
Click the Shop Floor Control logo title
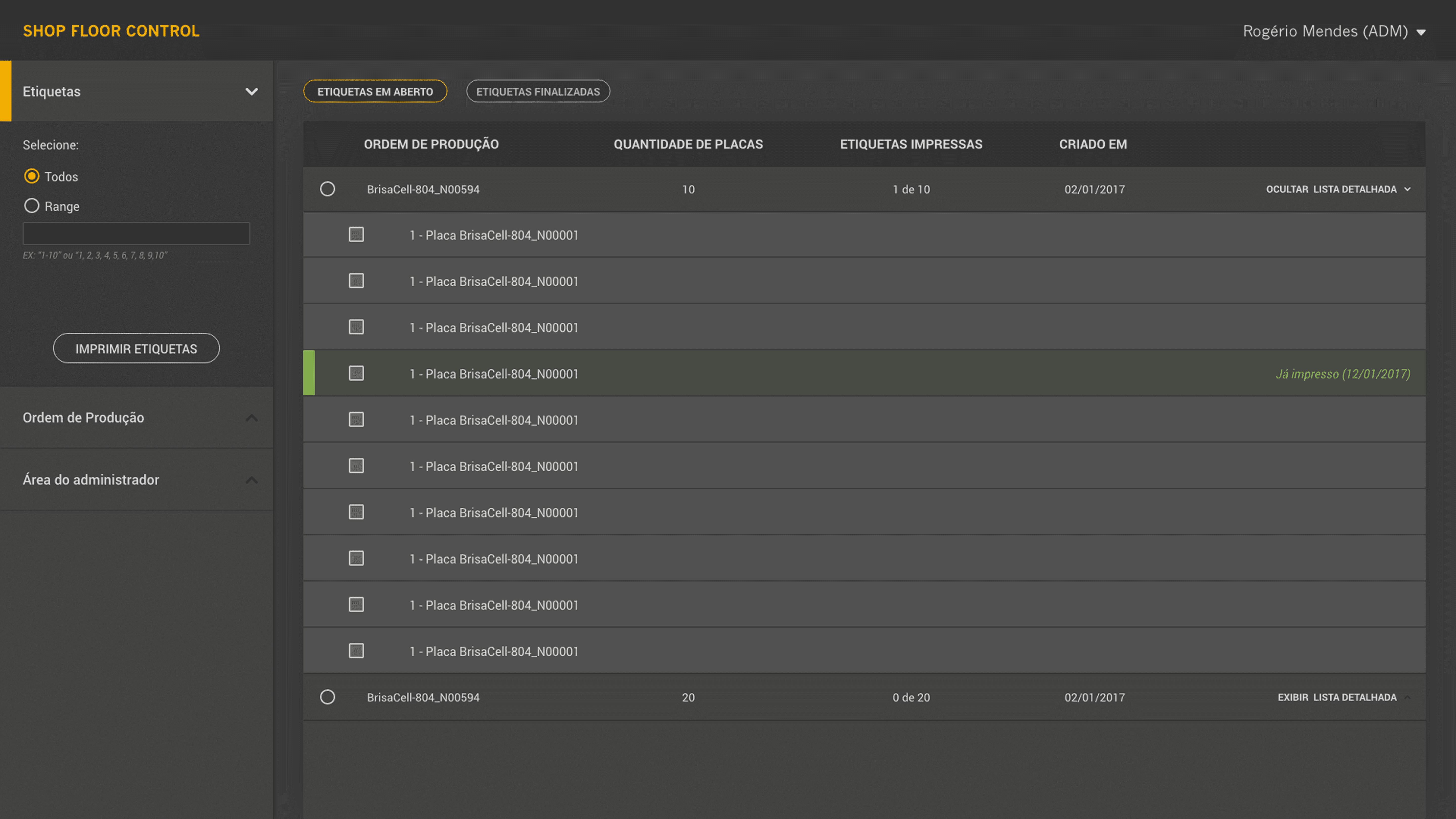[111, 31]
